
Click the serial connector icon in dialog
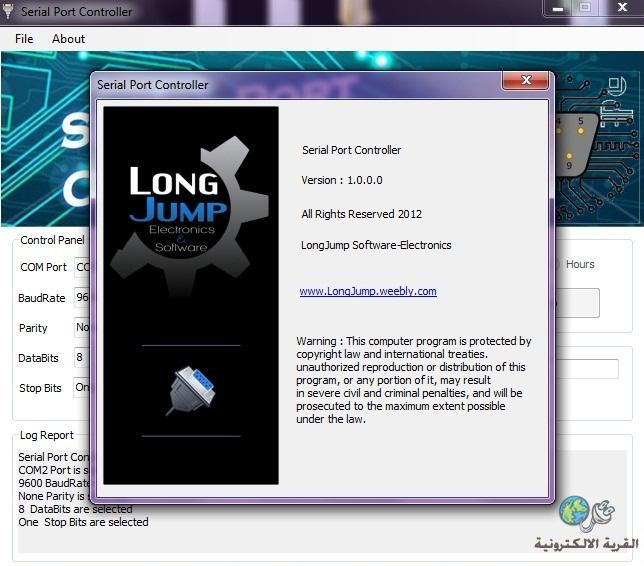click(192, 391)
